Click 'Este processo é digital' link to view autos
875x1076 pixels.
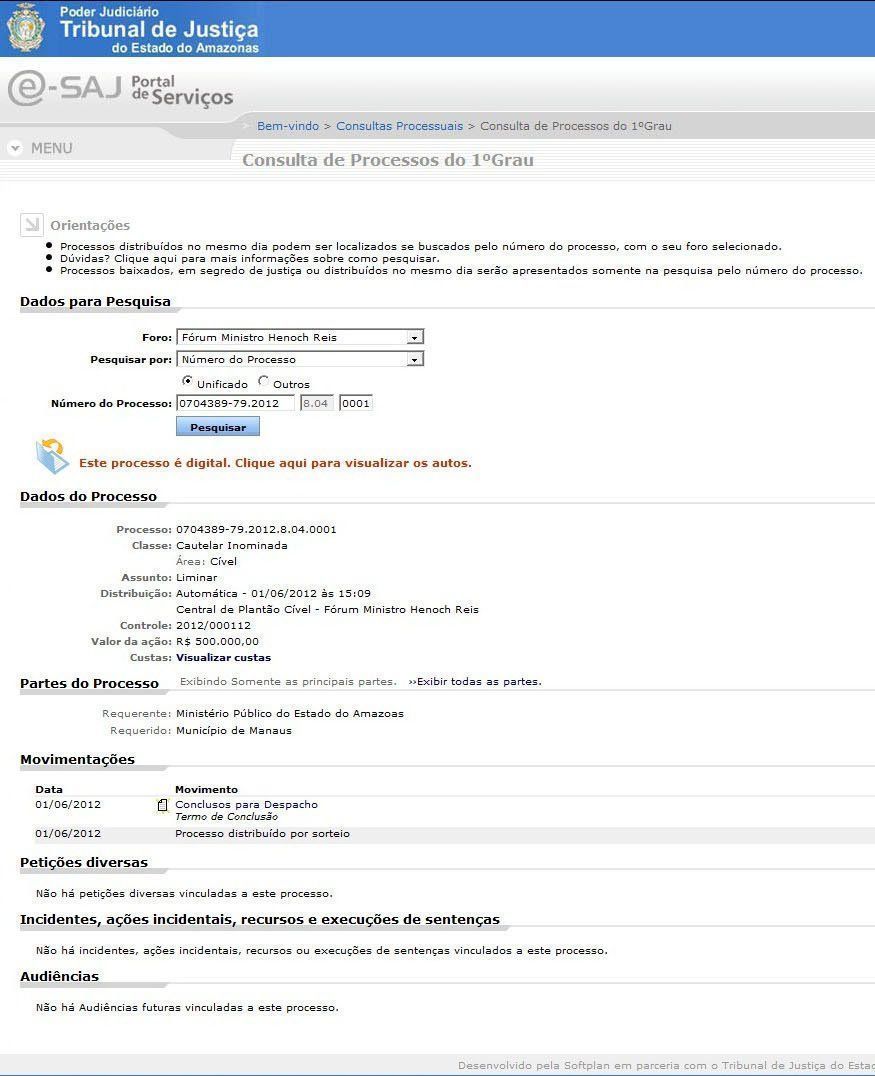(x=275, y=463)
